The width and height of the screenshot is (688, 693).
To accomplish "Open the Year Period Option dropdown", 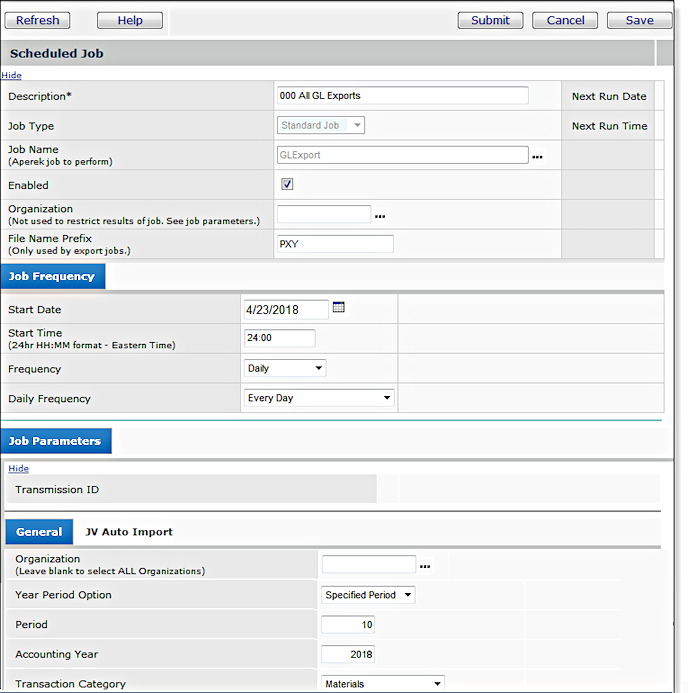I will pyautogui.click(x=368, y=595).
